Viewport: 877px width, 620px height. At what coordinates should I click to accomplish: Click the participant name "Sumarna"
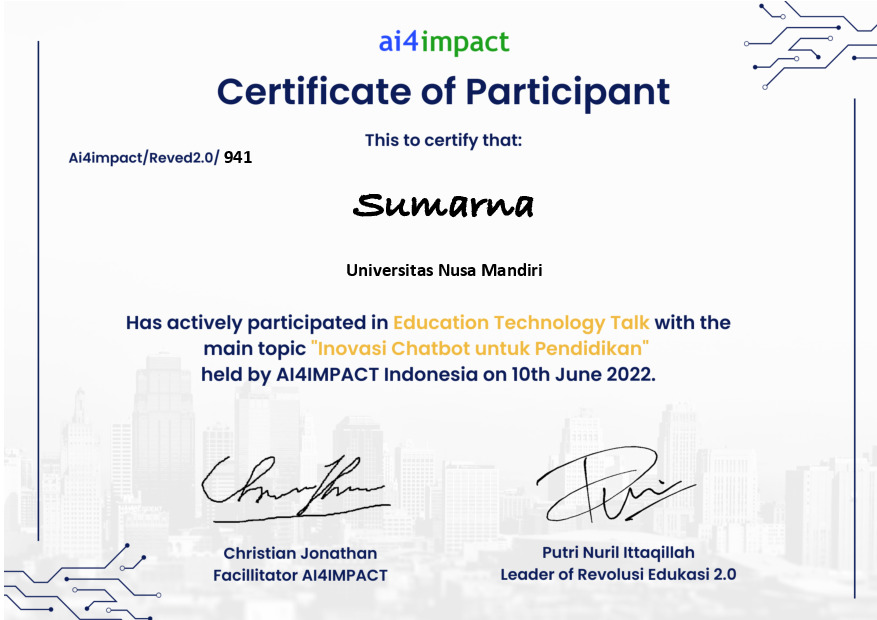point(444,205)
